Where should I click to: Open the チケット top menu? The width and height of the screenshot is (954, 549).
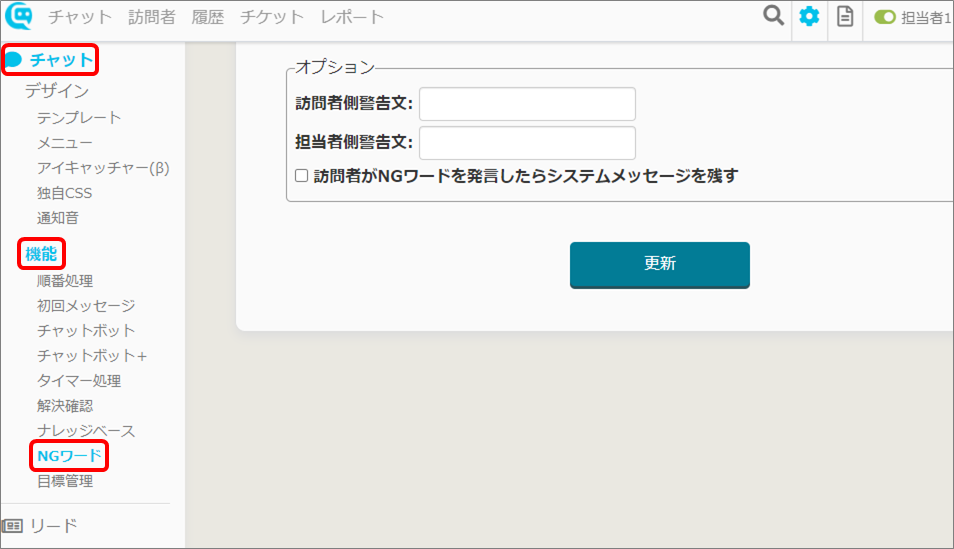coord(272,17)
